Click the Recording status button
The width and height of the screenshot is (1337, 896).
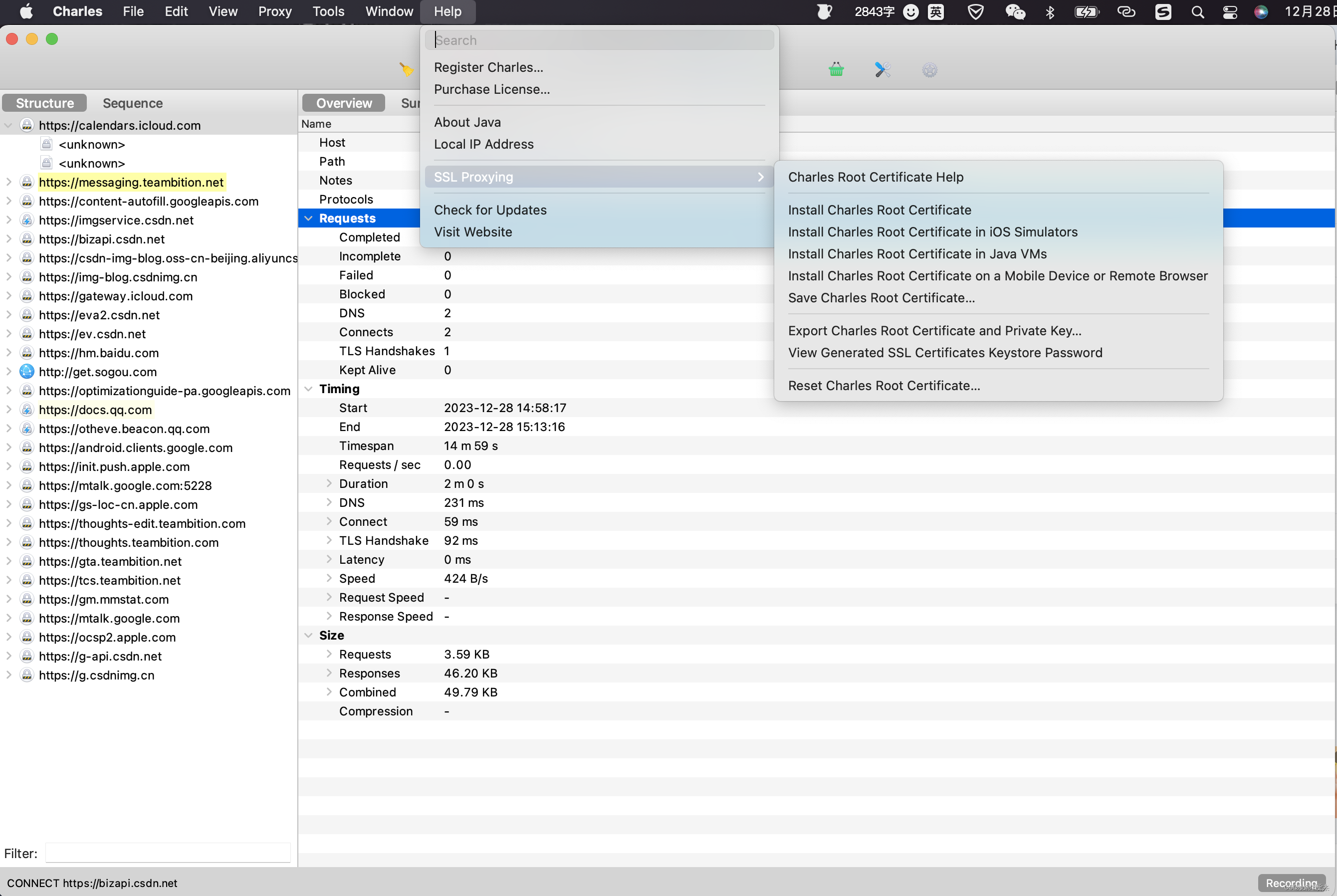pos(1291,883)
